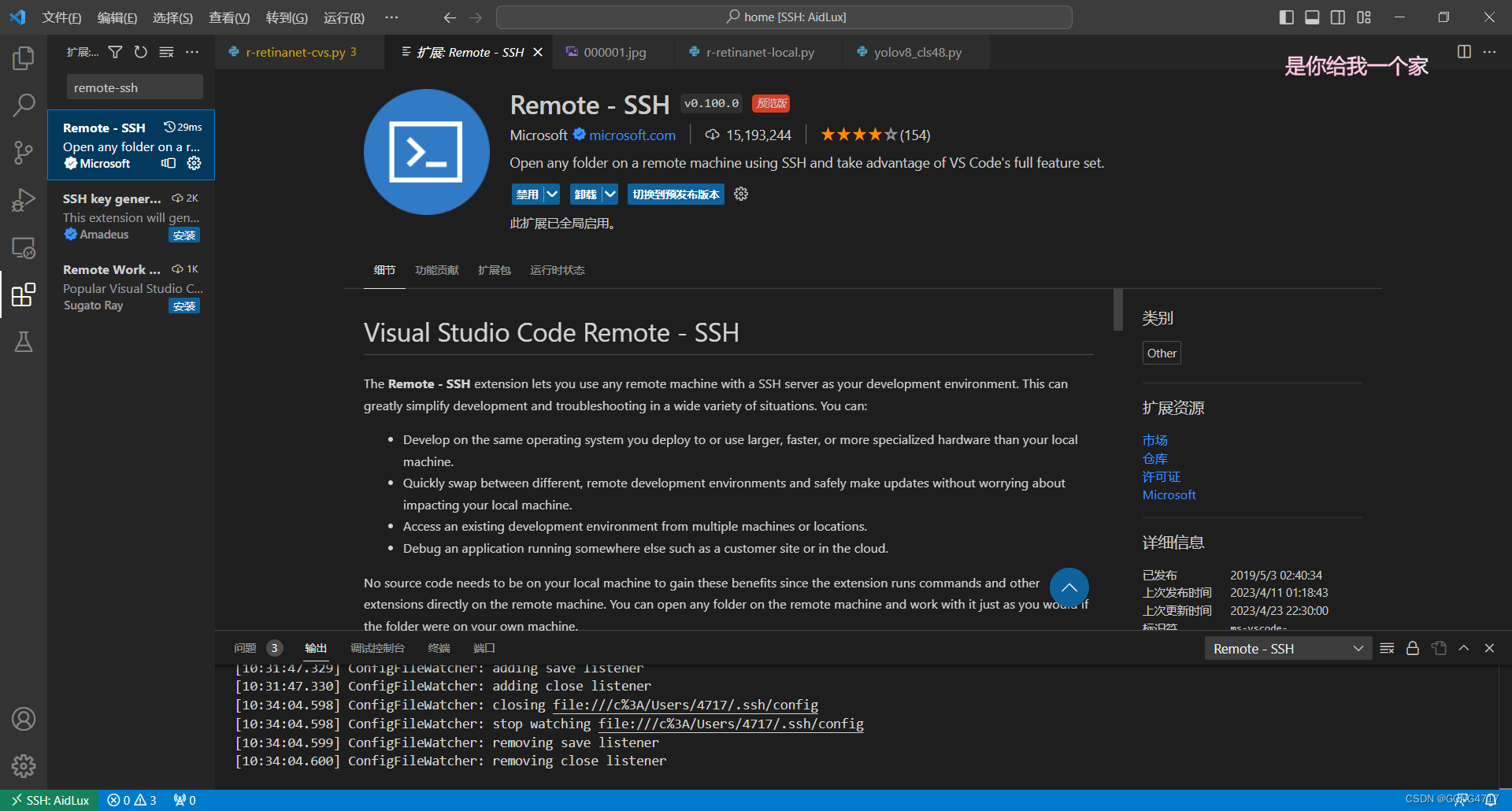The height and width of the screenshot is (811, 1512).
Task: Open the Remote - SSH output channel dropdown
Action: click(x=1288, y=649)
